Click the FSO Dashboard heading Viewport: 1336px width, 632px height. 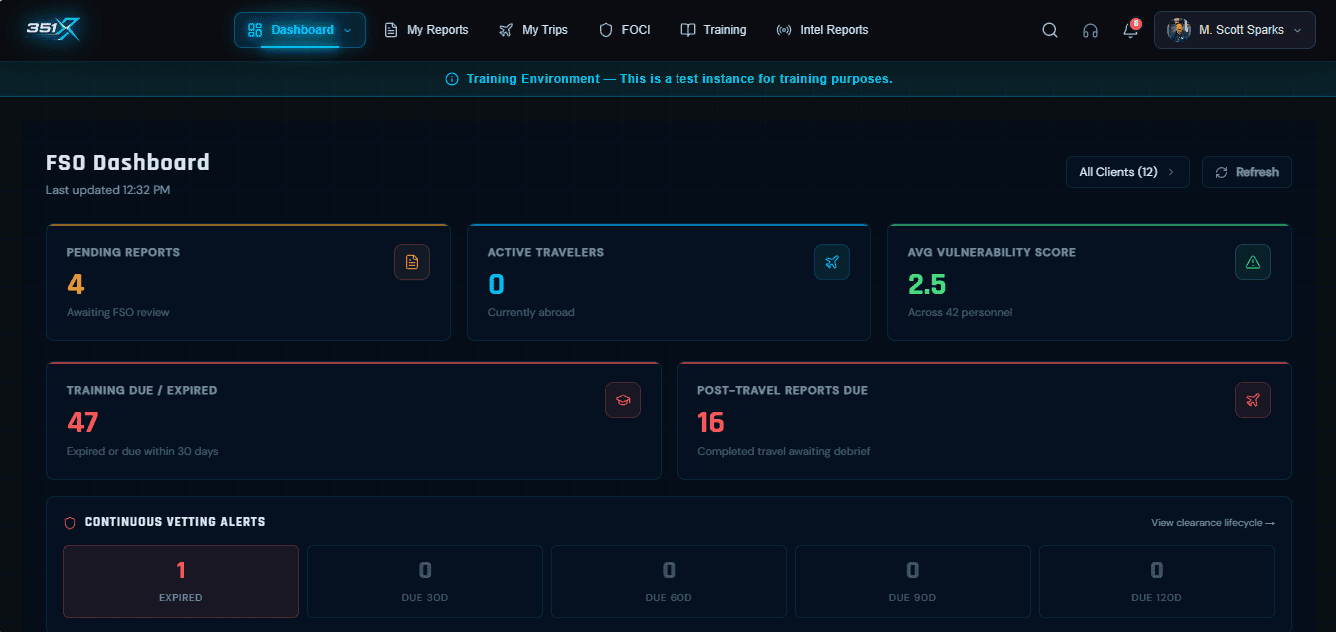point(128,162)
